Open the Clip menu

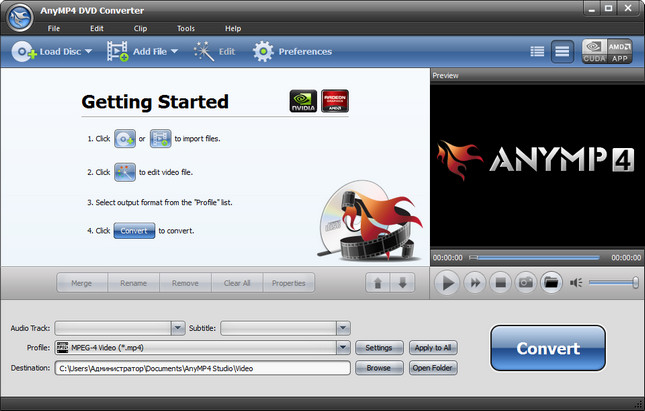(x=139, y=28)
